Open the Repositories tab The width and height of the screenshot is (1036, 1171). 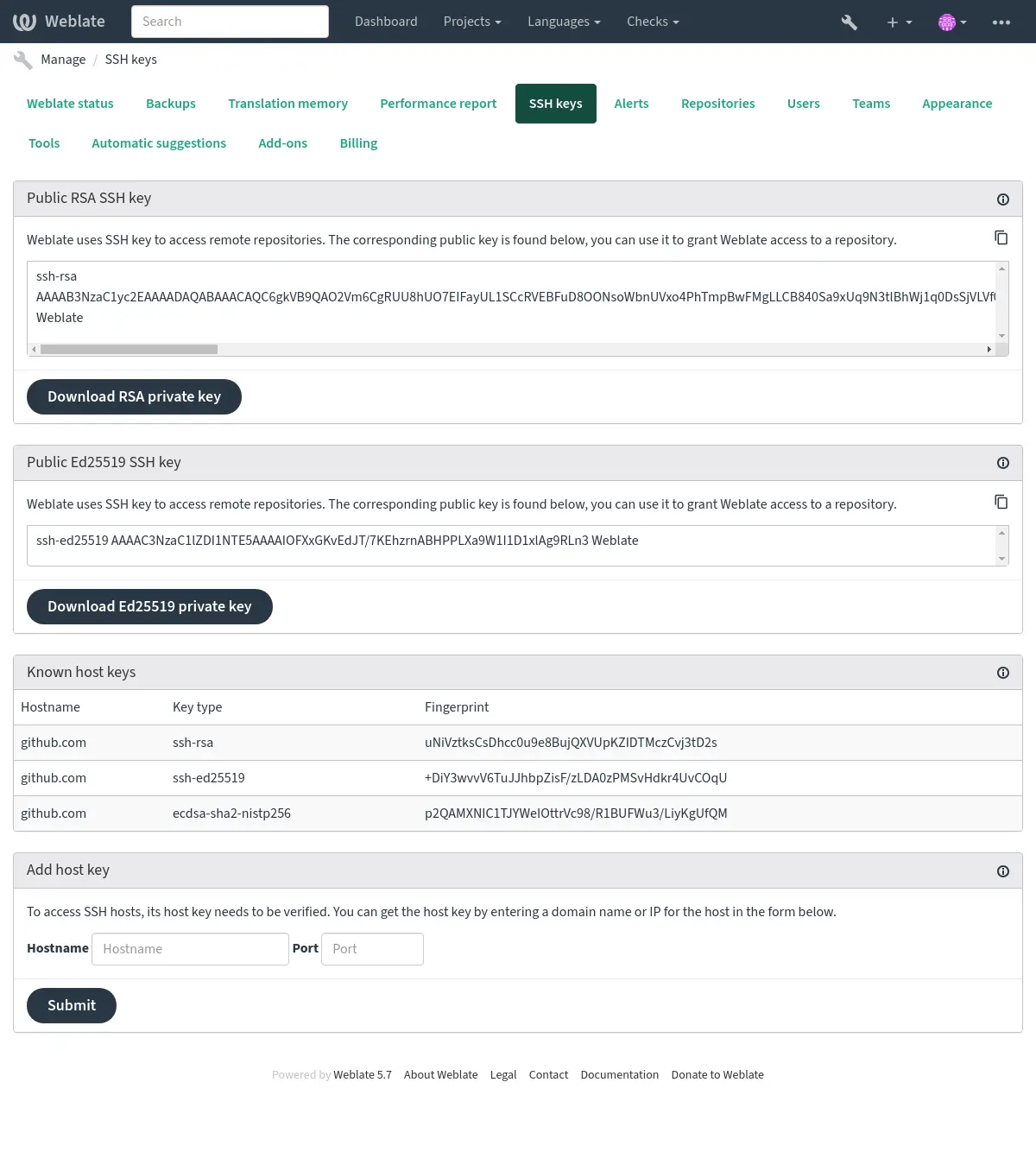[718, 104]
